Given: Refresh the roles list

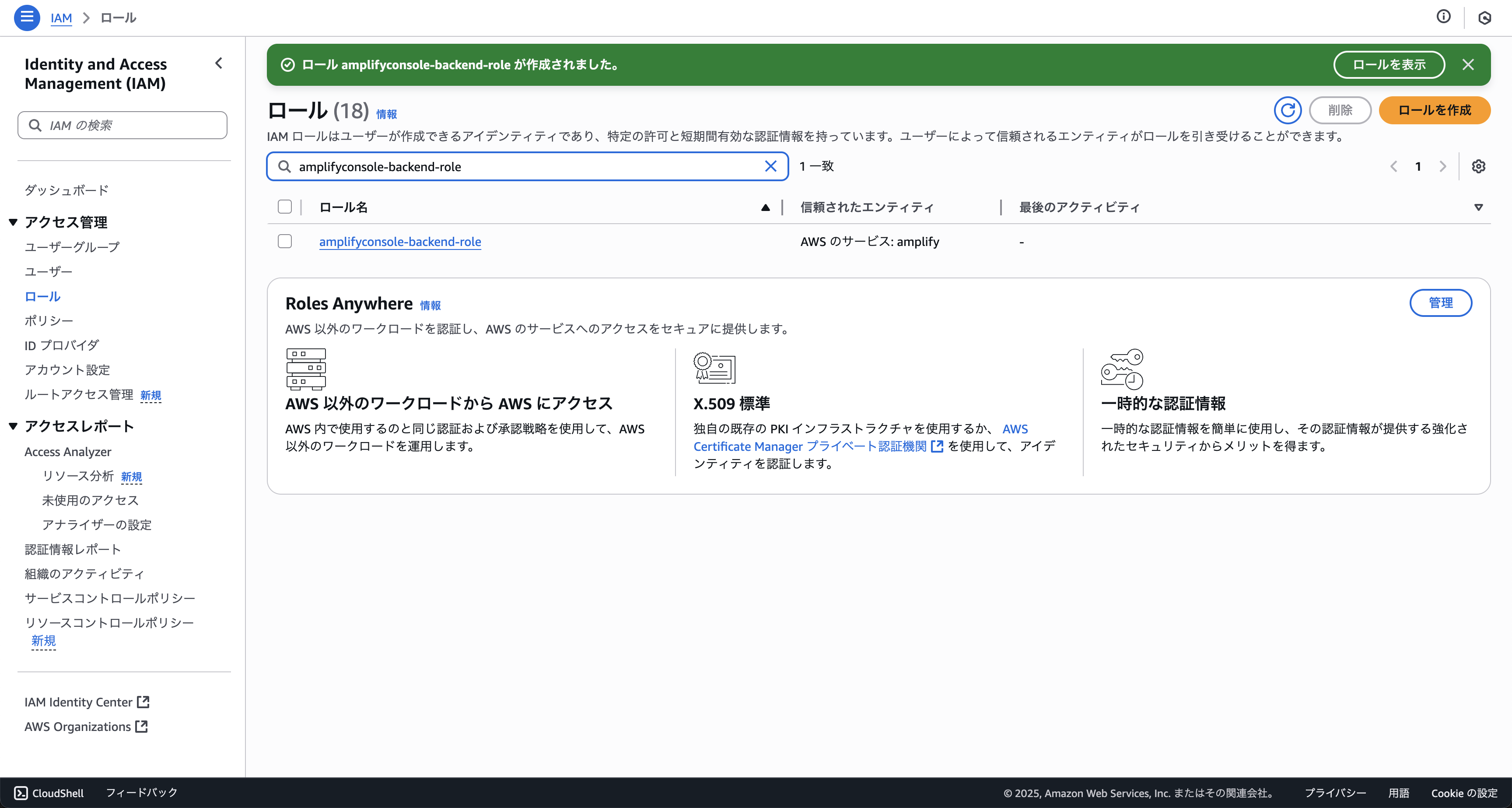Looking at the screenshot, I should [x=1287, y=110].
